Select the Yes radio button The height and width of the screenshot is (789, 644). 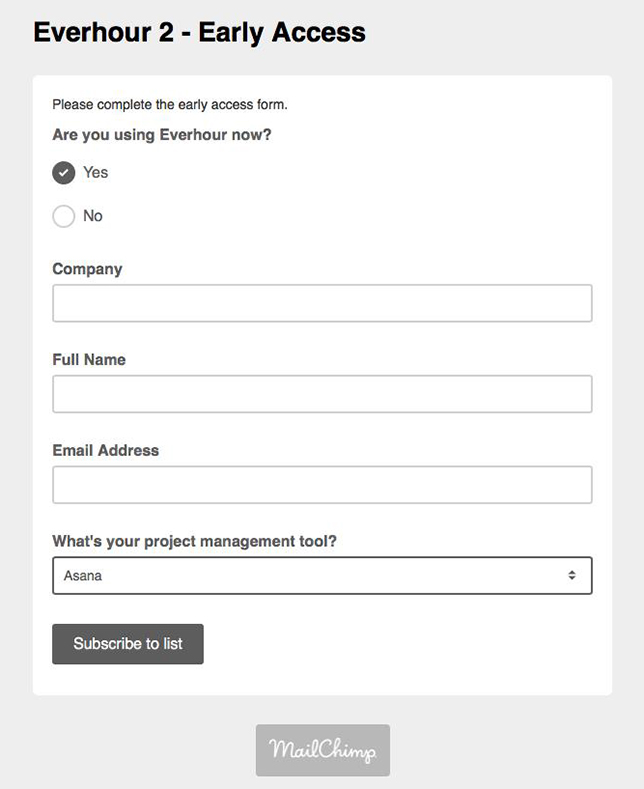[63, 173]
